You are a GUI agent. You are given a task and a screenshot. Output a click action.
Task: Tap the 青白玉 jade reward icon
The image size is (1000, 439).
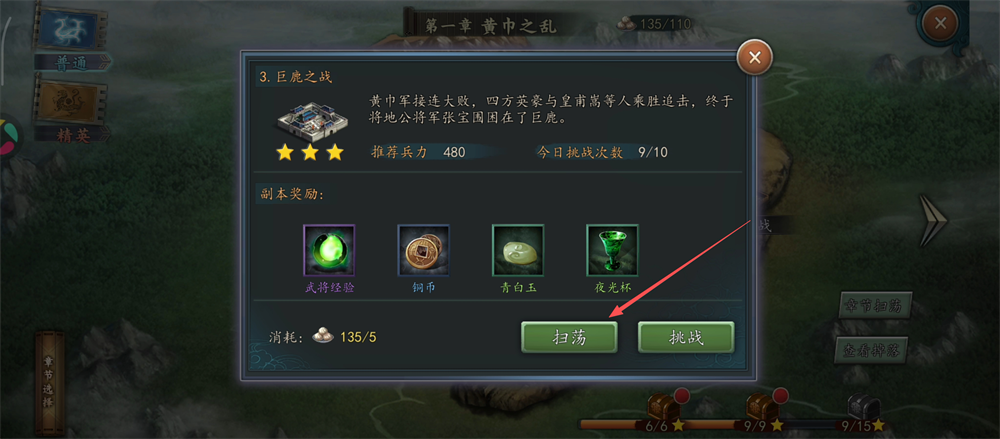pos(518,249)
